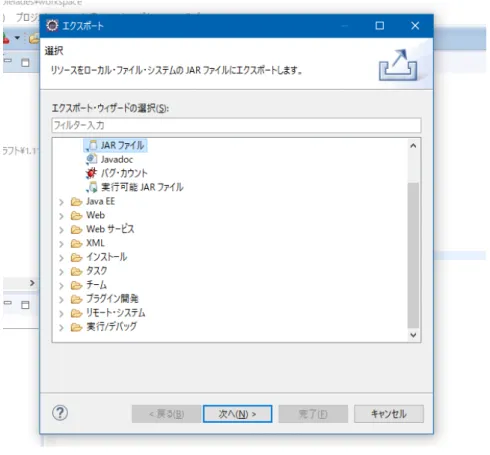Click the Web サービス folder icon
Viewport: 490px width, 455px height.
click(76, 230)
